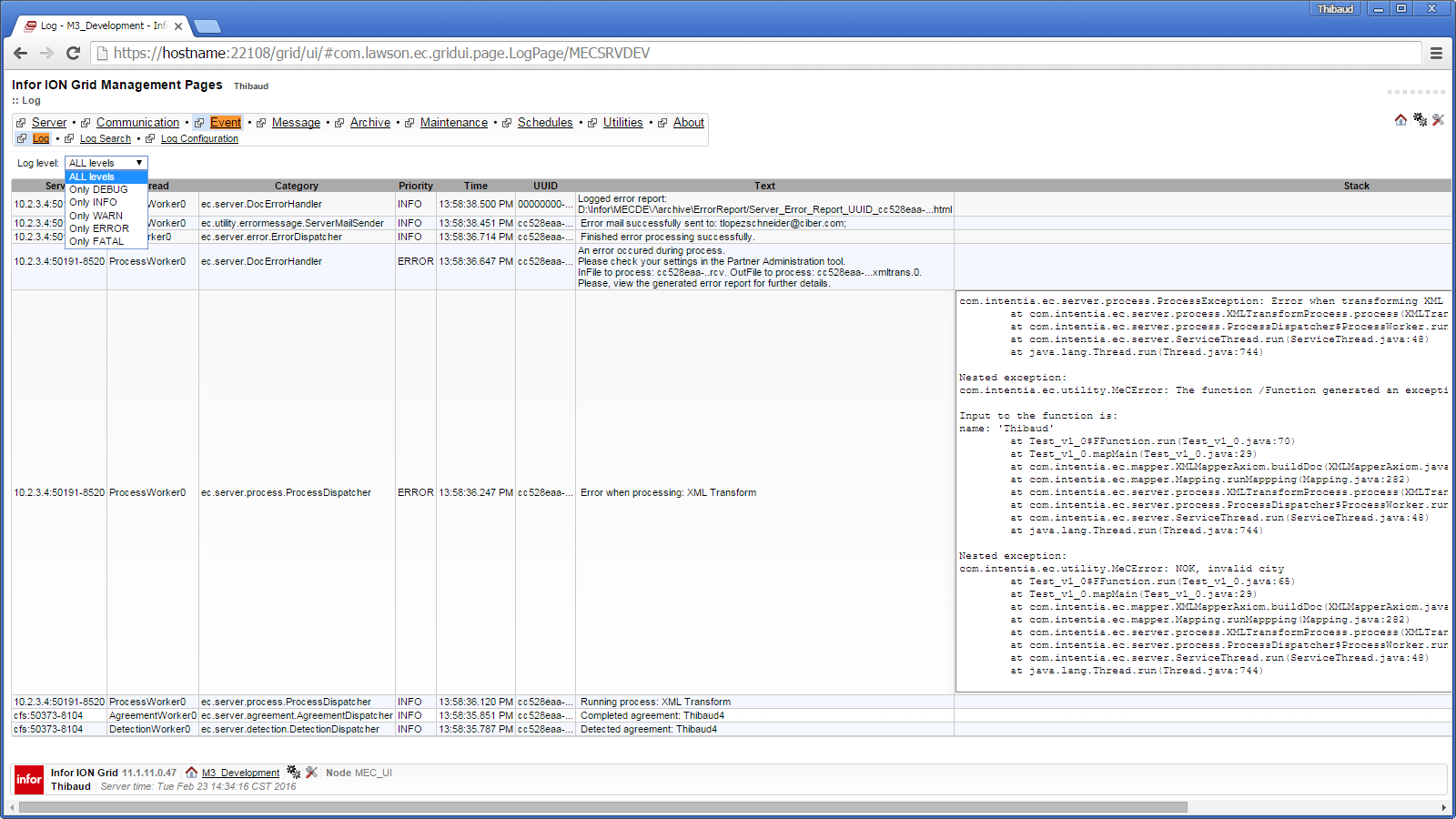Go to the Archive menu page
Image resolution: width=1456 pixels, height=819 pixels.
pyautogui.click(x=369, y=123)
